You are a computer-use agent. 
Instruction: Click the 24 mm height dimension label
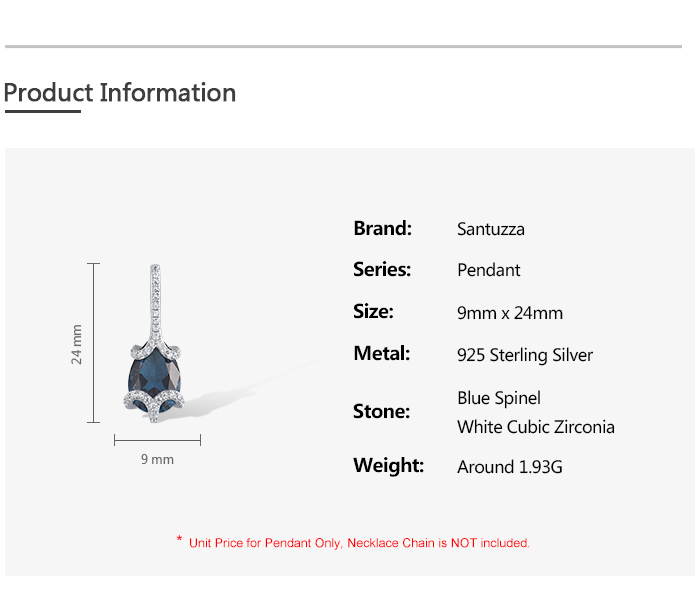77,344
